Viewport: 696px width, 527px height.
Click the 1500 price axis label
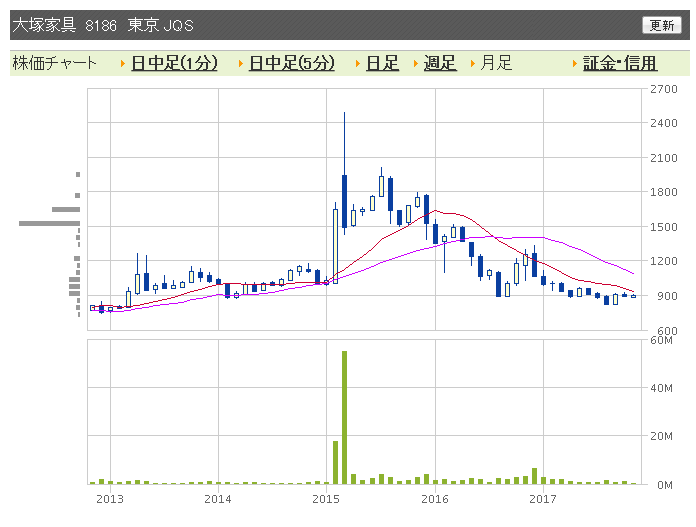[x=664, y=227]
